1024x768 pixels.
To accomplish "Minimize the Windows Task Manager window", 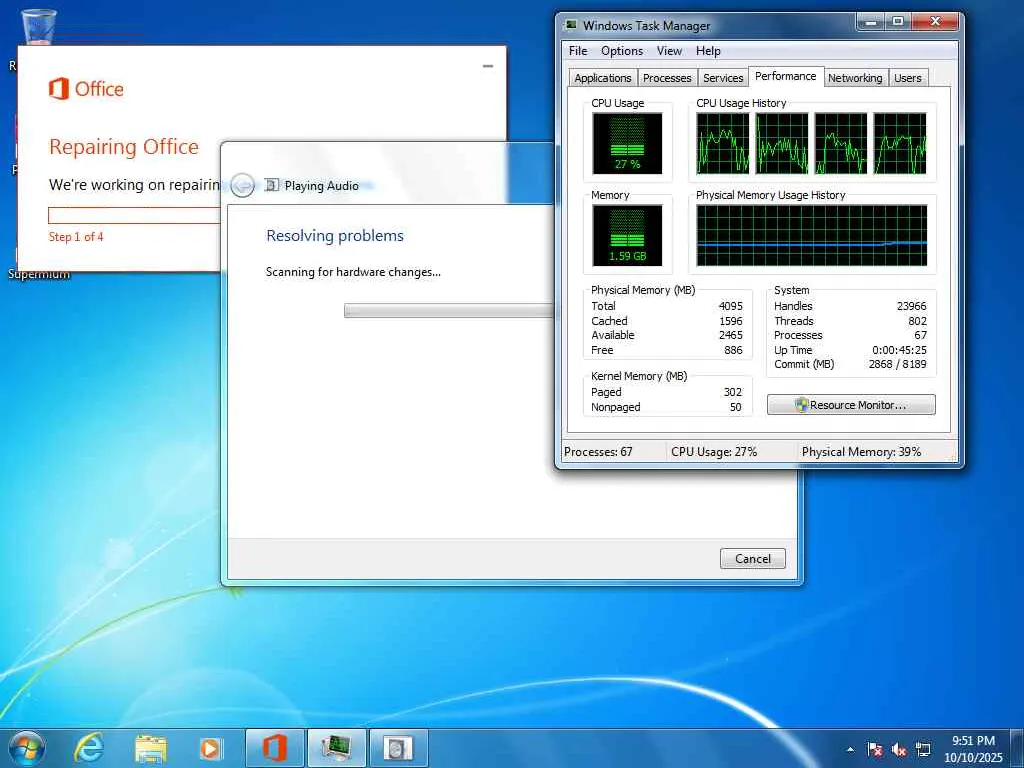I will pyautogui.click(x=870, y=22).
